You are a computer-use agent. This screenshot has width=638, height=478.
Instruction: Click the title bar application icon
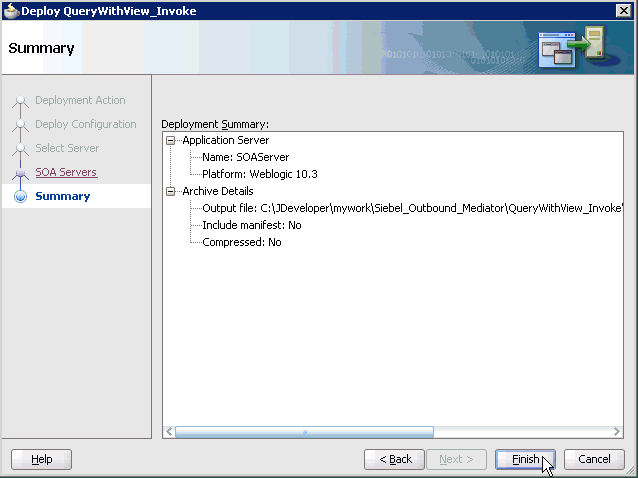[11, 11]
